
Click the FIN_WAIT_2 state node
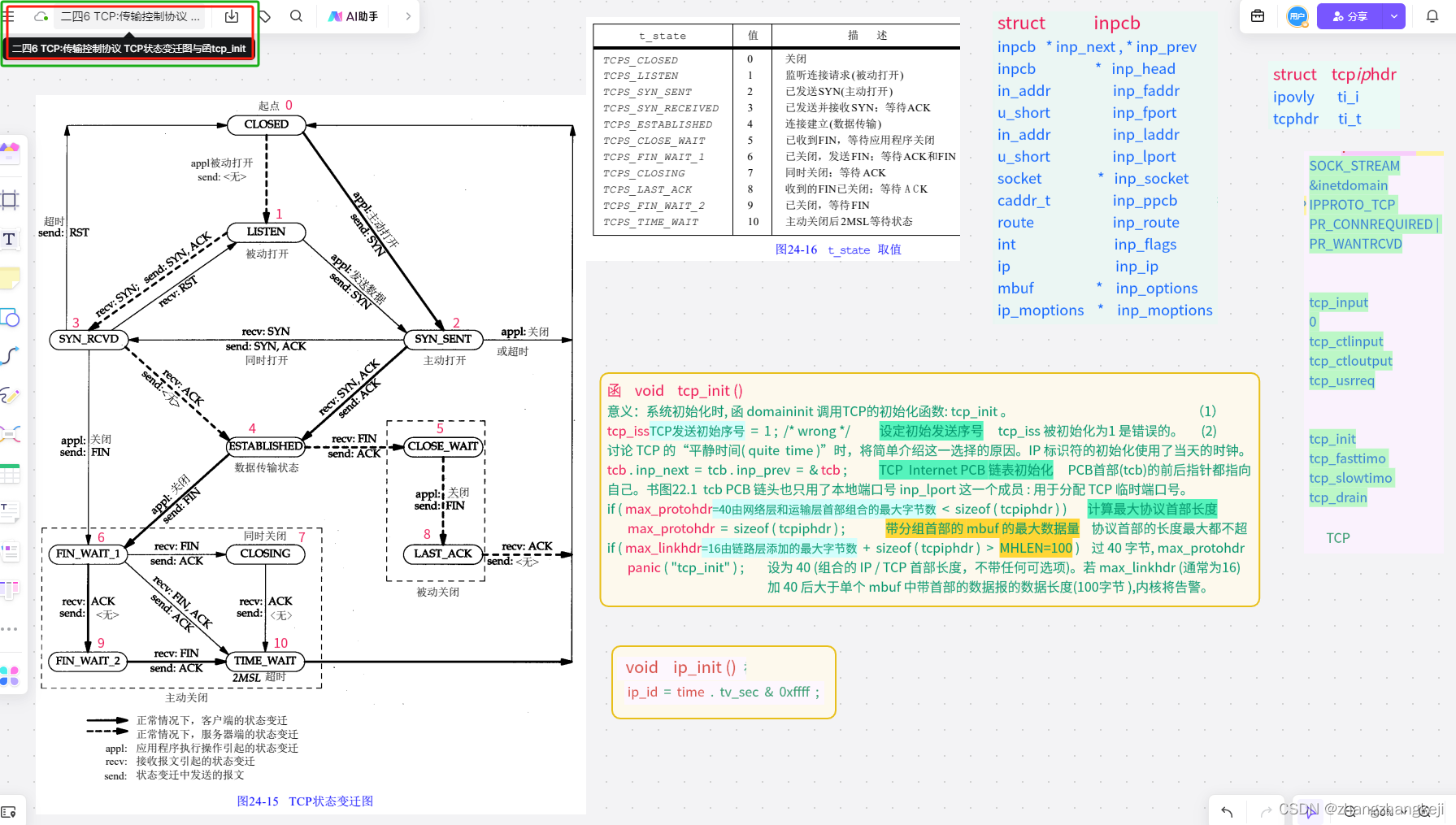coord(89,661)
